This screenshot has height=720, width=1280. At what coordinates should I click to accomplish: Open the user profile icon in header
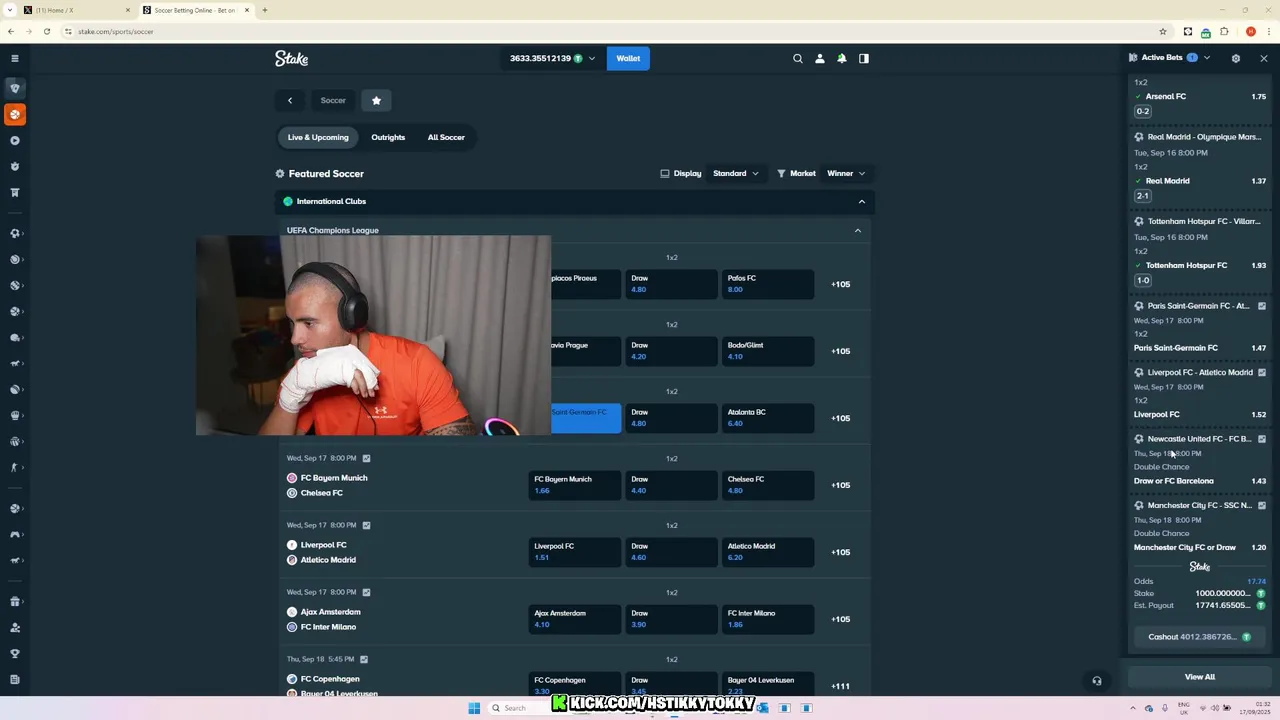pos(820,58)
